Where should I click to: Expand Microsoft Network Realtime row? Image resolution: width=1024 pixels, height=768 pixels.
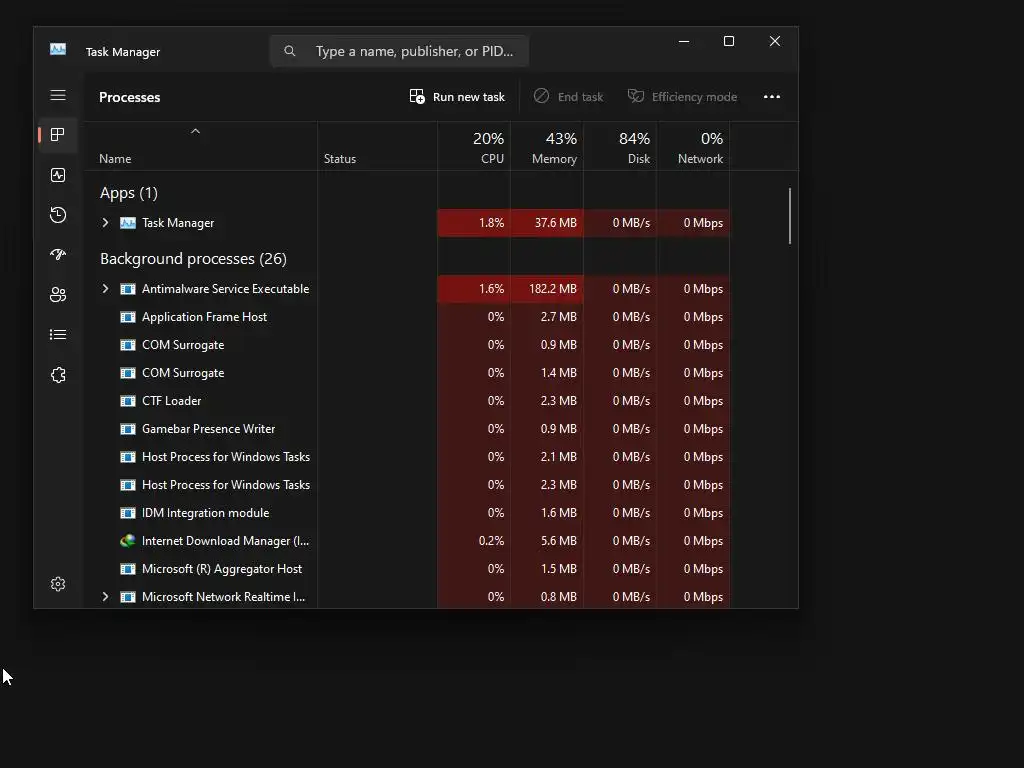(x=105, y=597)
